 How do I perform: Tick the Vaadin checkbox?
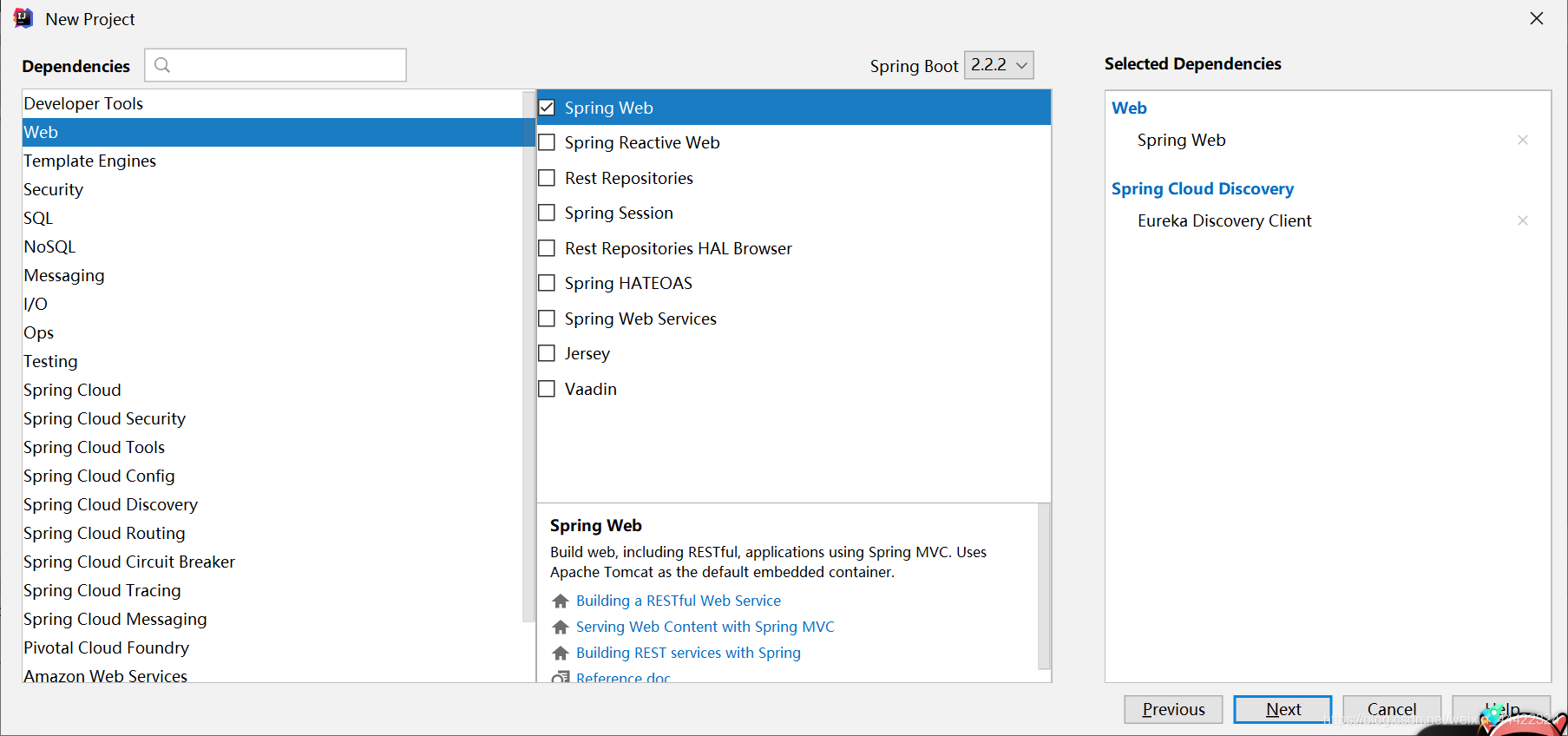(x=547, y=389)
